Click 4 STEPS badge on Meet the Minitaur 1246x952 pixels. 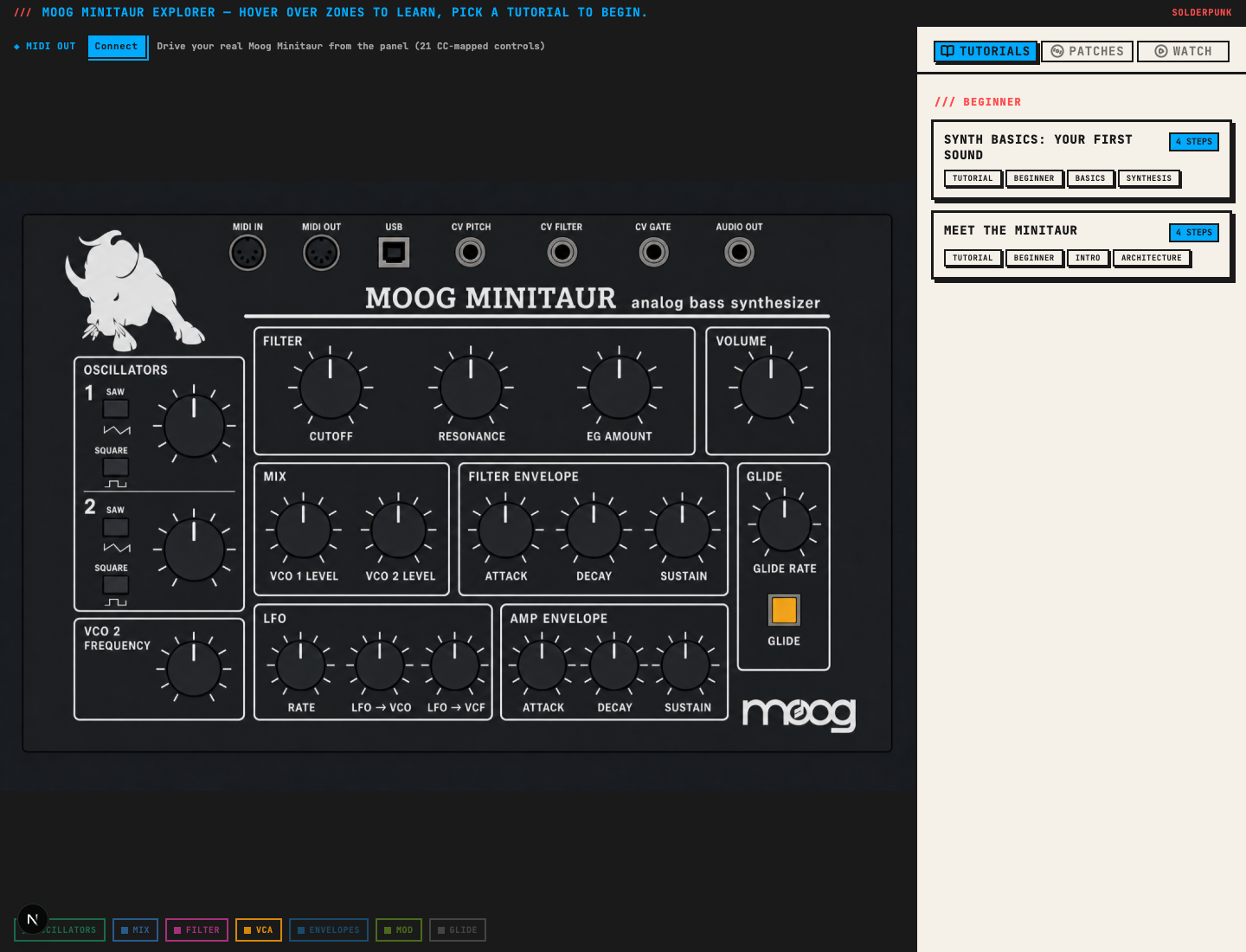(1193, 232)
